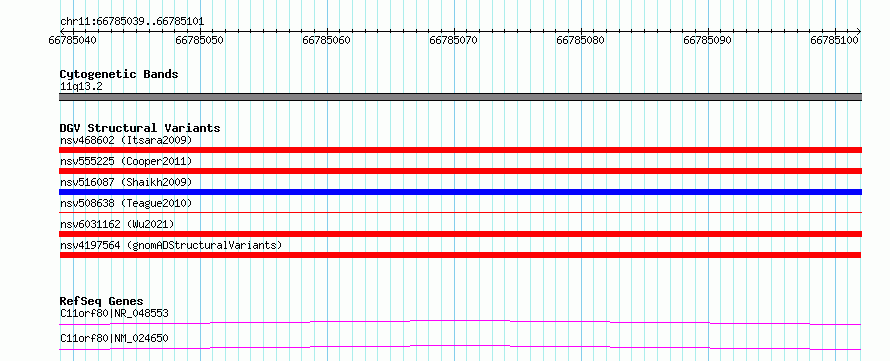Click ruler tick label 66785060

pyautogui.click(x=326, y=41)
